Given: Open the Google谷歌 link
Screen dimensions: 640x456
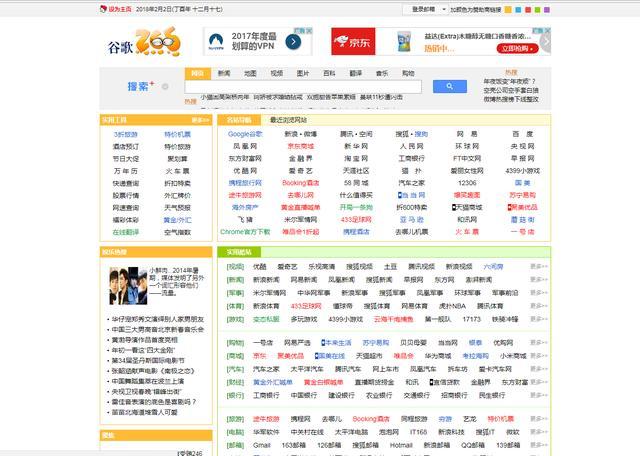Looking at the screenshot, I should point(245,134).
